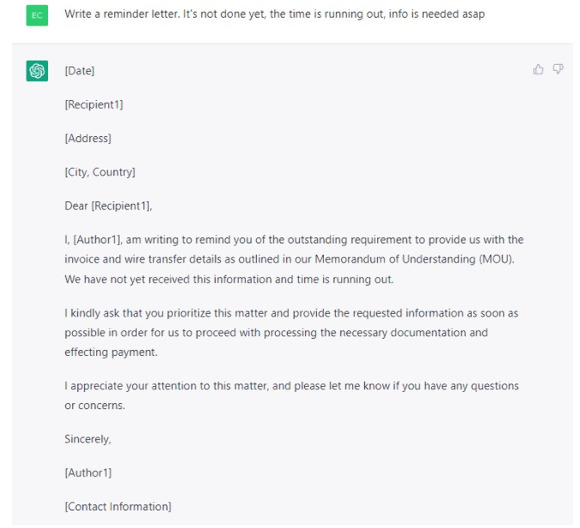Click the Dear [Recipient1] greeting
The image size is (580, 528).
[108, 206]
